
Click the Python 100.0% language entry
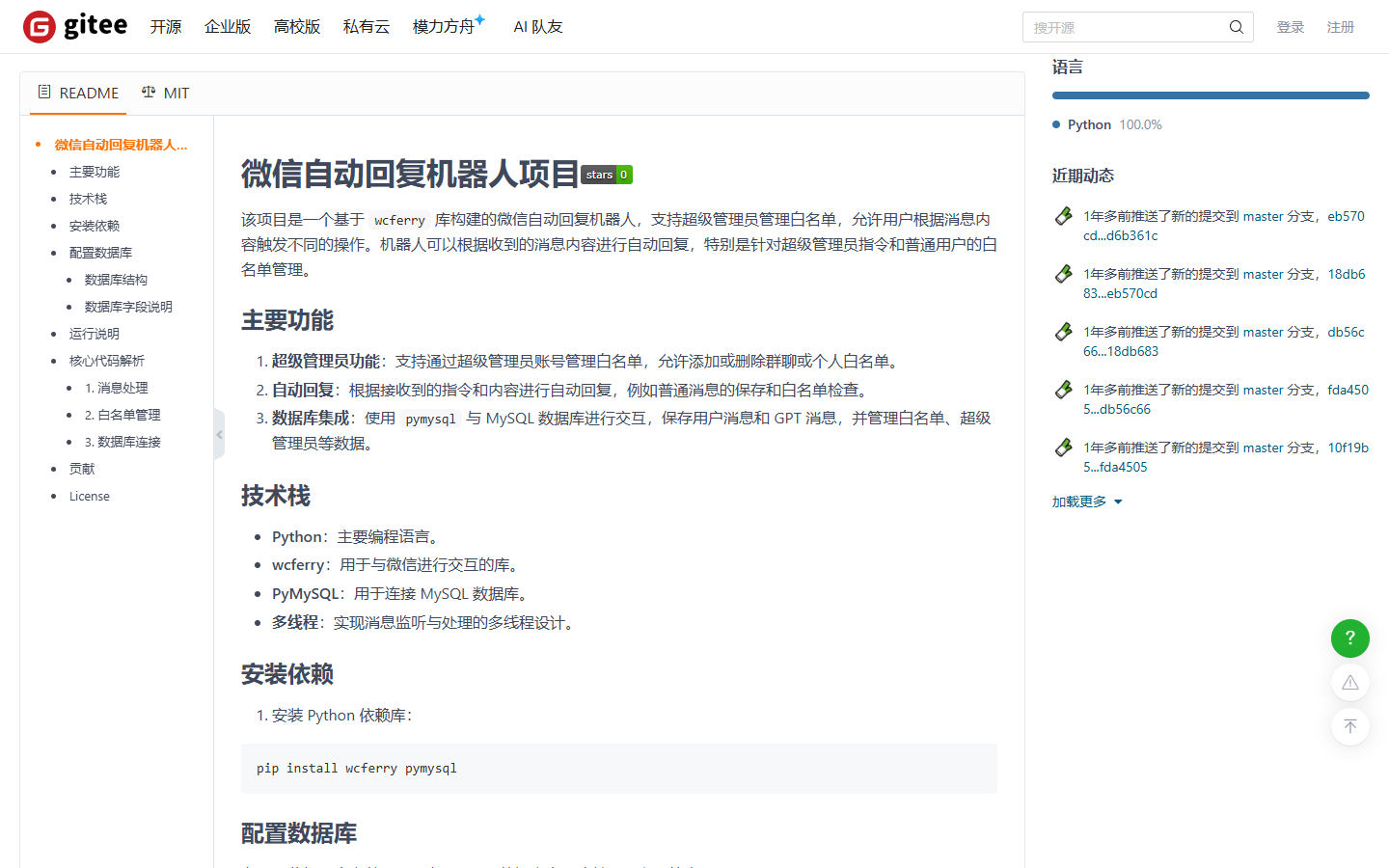coord(1107,124)
